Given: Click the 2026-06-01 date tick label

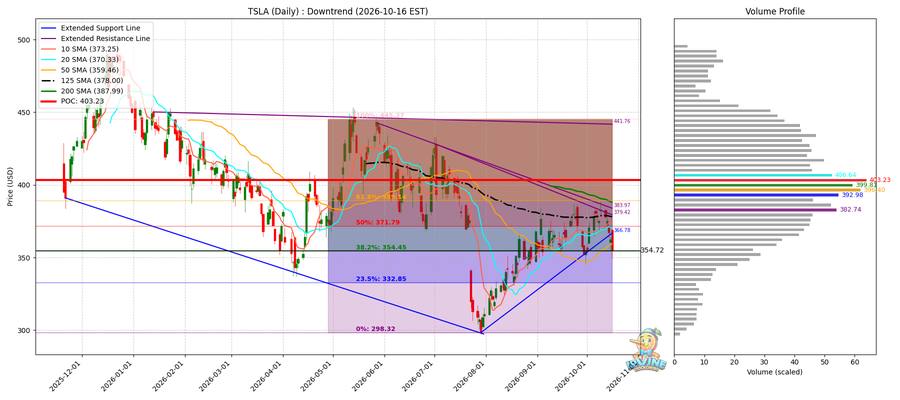Looking at the screenshot, I should (x=370, y=376).
